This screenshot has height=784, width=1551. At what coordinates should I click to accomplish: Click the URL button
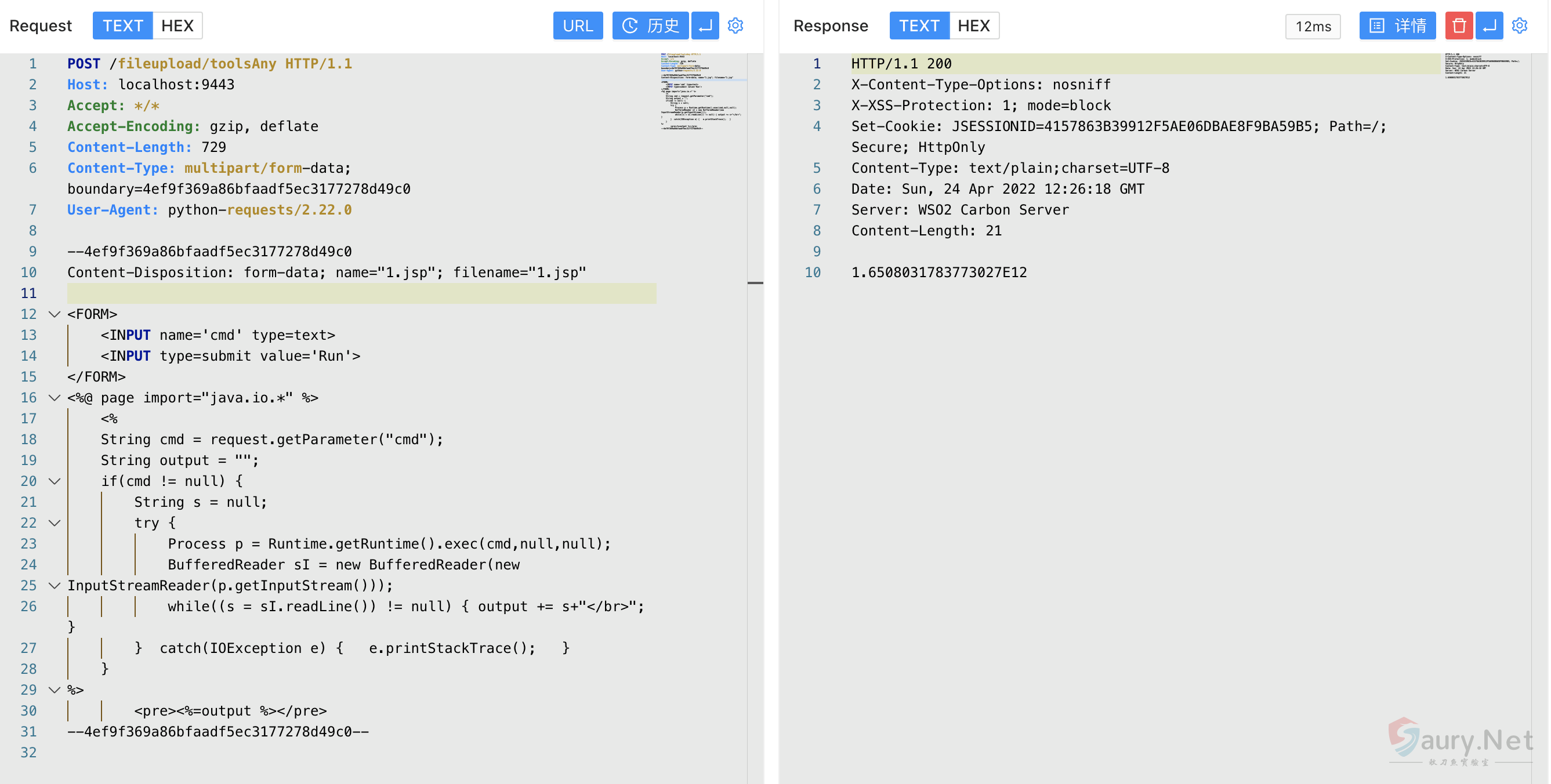coord(577,26)
